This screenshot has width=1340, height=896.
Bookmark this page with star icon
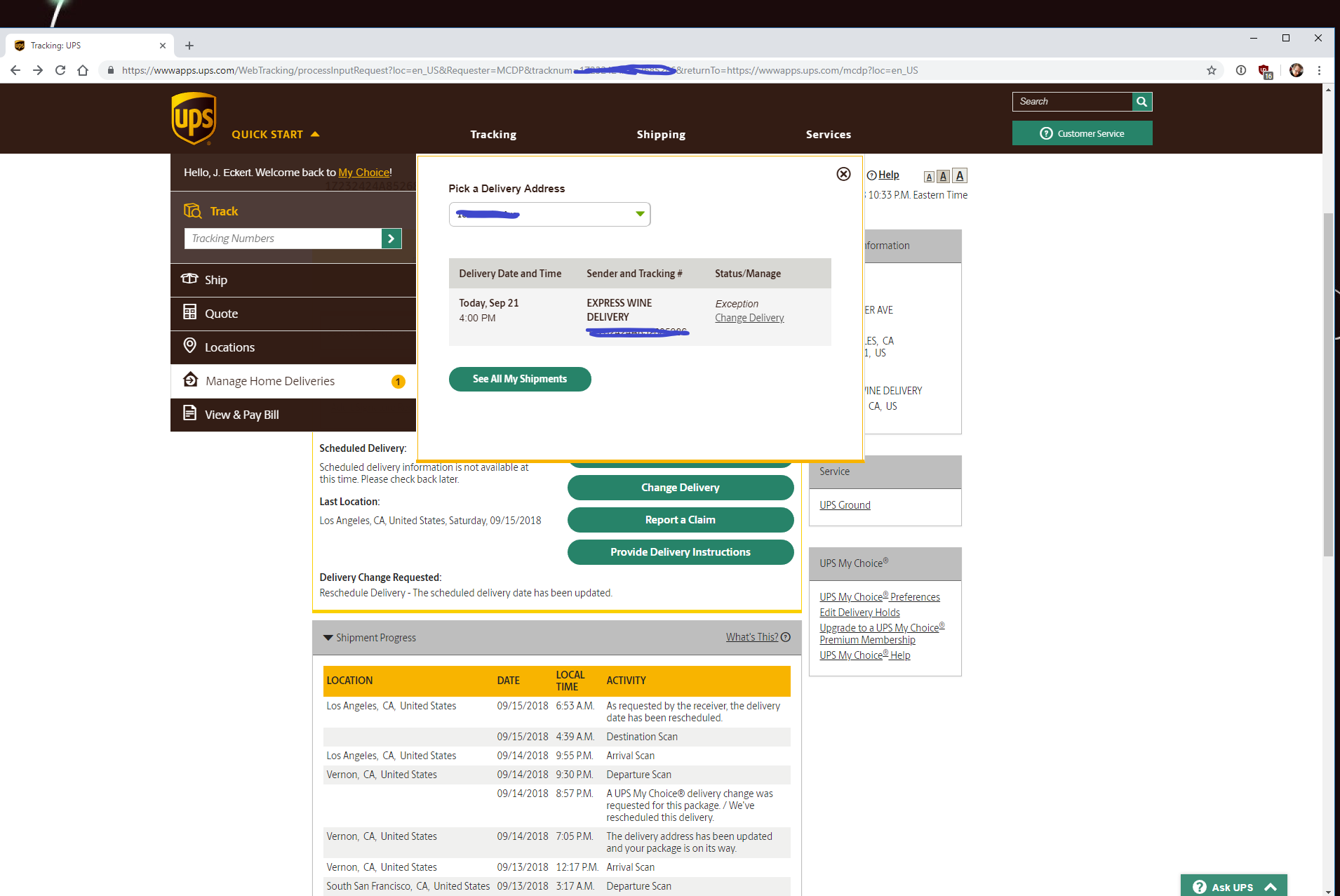[x=1212, y=70]
